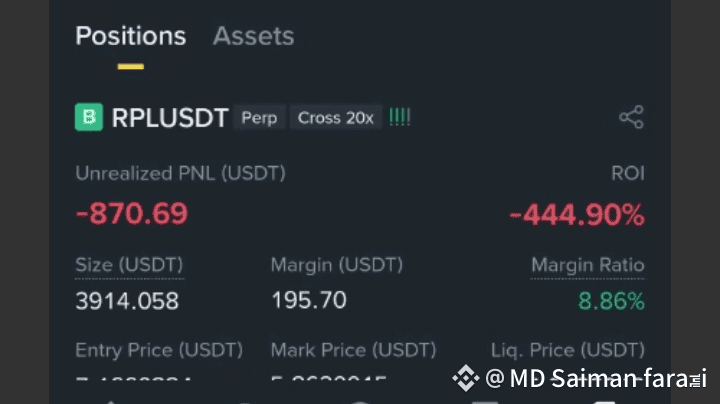
Task: Click the share position icon
Action: 631,117
